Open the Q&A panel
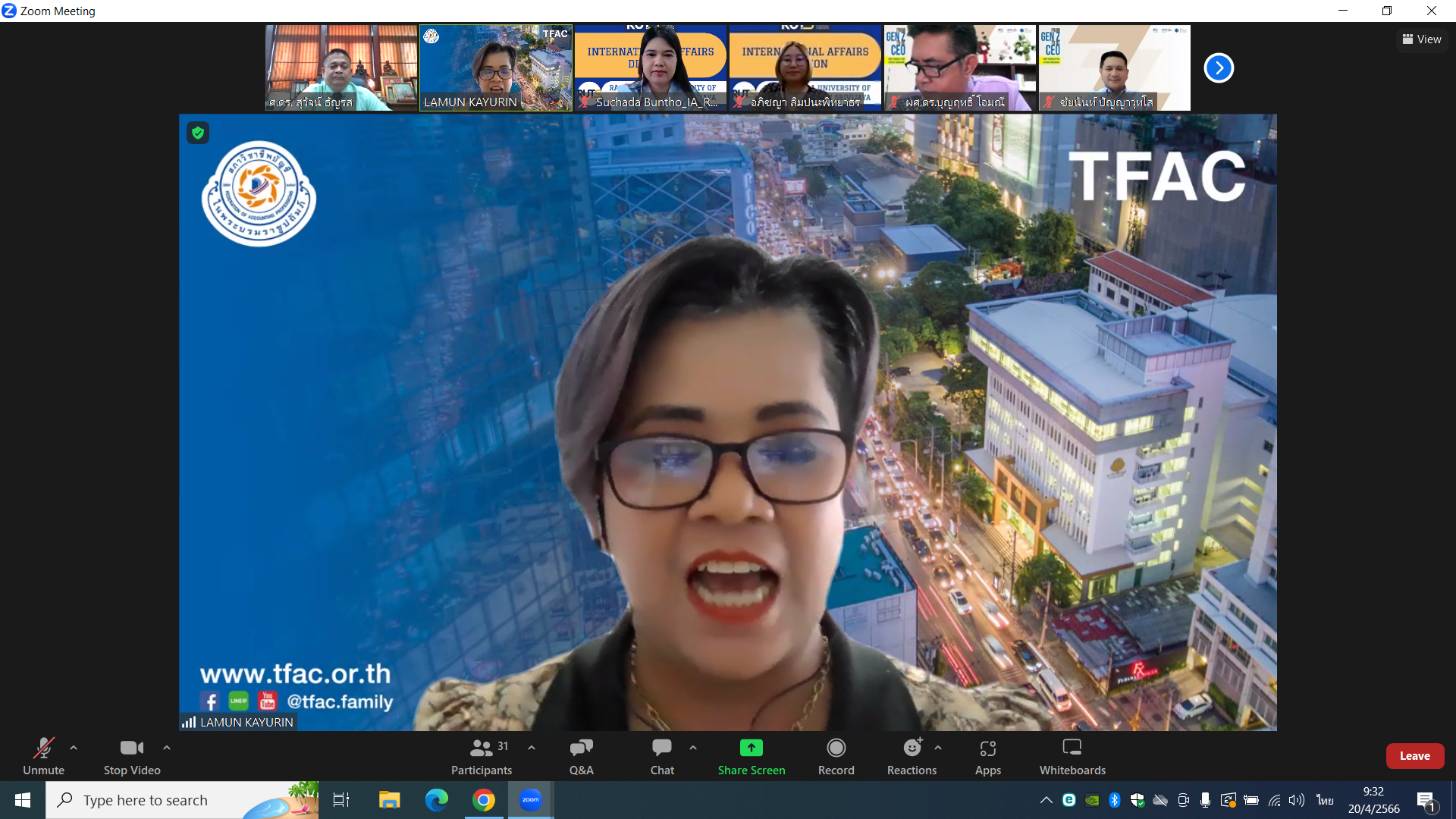The image size is (1456, 819). [582, 756]
